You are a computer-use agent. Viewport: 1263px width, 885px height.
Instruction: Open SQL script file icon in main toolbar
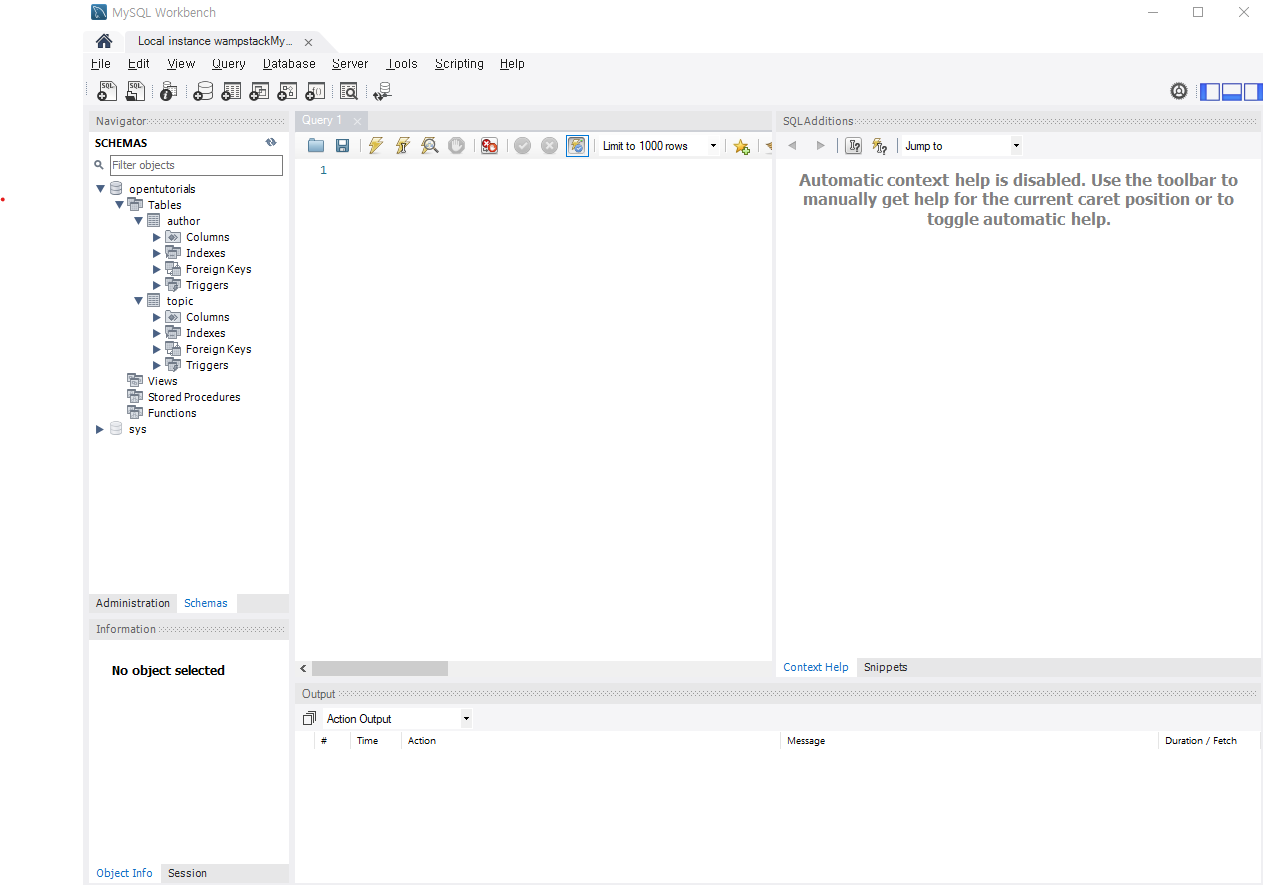click(135, 91)
